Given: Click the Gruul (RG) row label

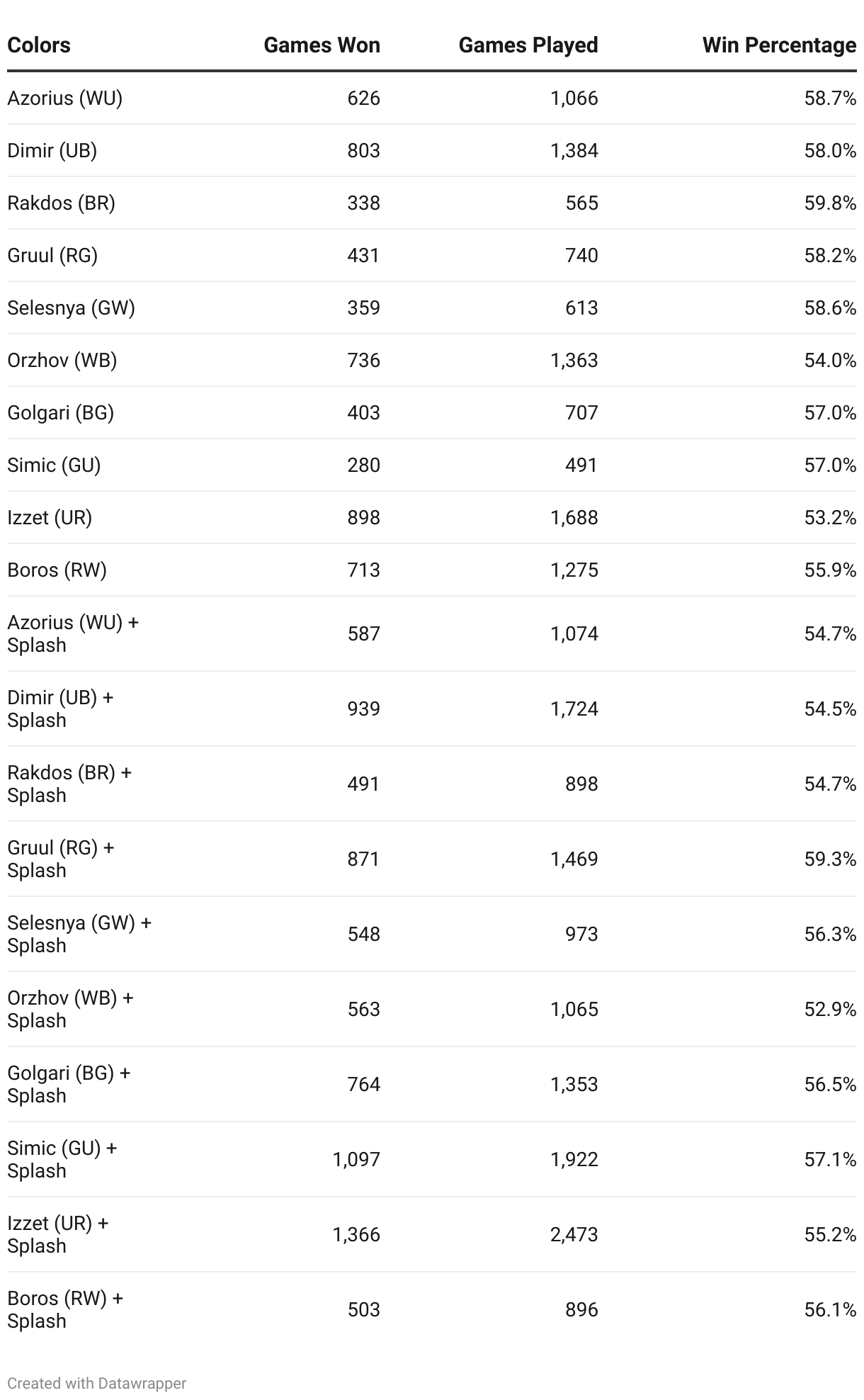Looking at the screenshot, I should 52,255.
